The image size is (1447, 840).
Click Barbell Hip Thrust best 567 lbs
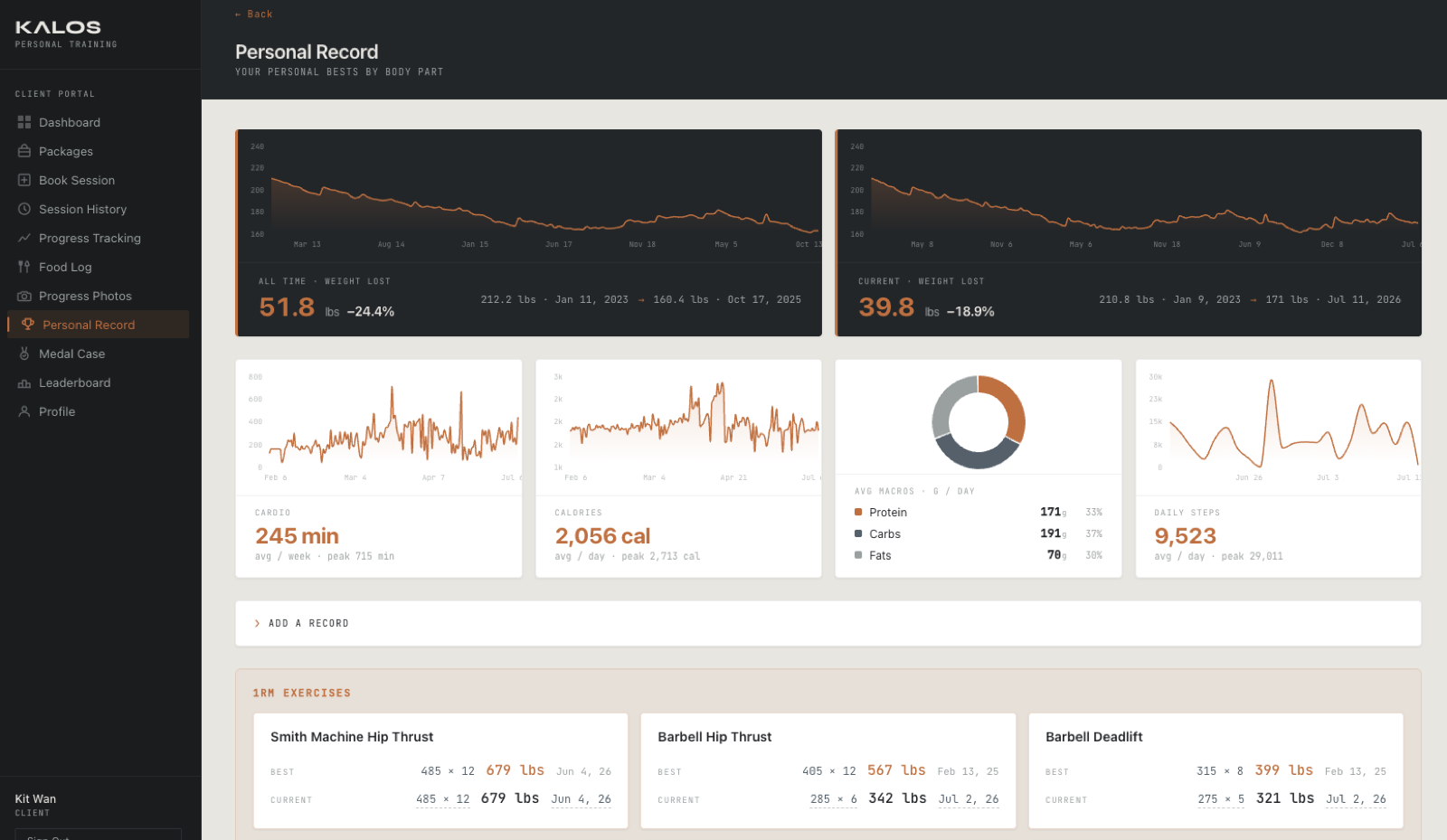[896, 770]
